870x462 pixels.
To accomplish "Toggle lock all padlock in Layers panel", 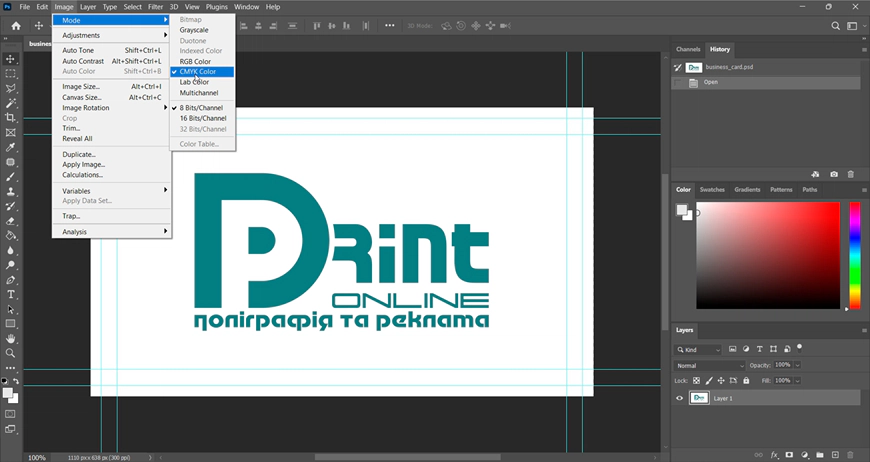I will pos(746,380).
